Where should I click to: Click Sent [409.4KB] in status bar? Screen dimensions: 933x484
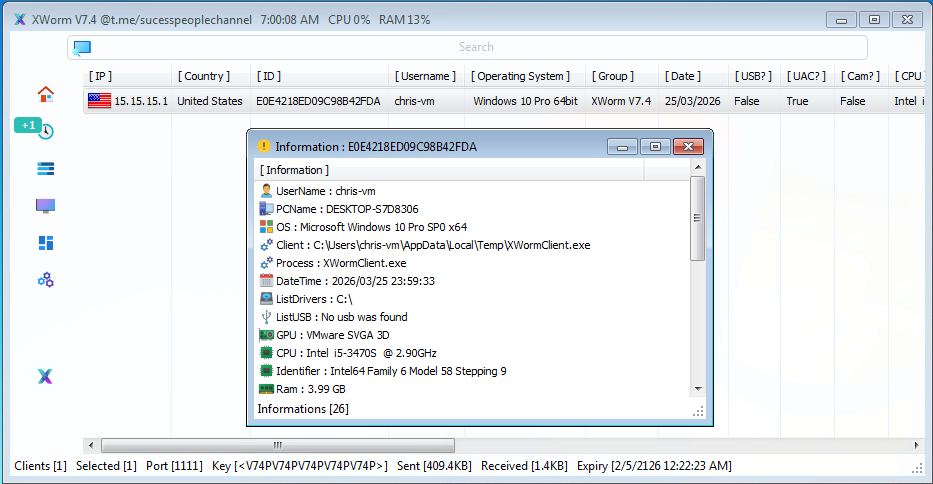tap(434, 466)
